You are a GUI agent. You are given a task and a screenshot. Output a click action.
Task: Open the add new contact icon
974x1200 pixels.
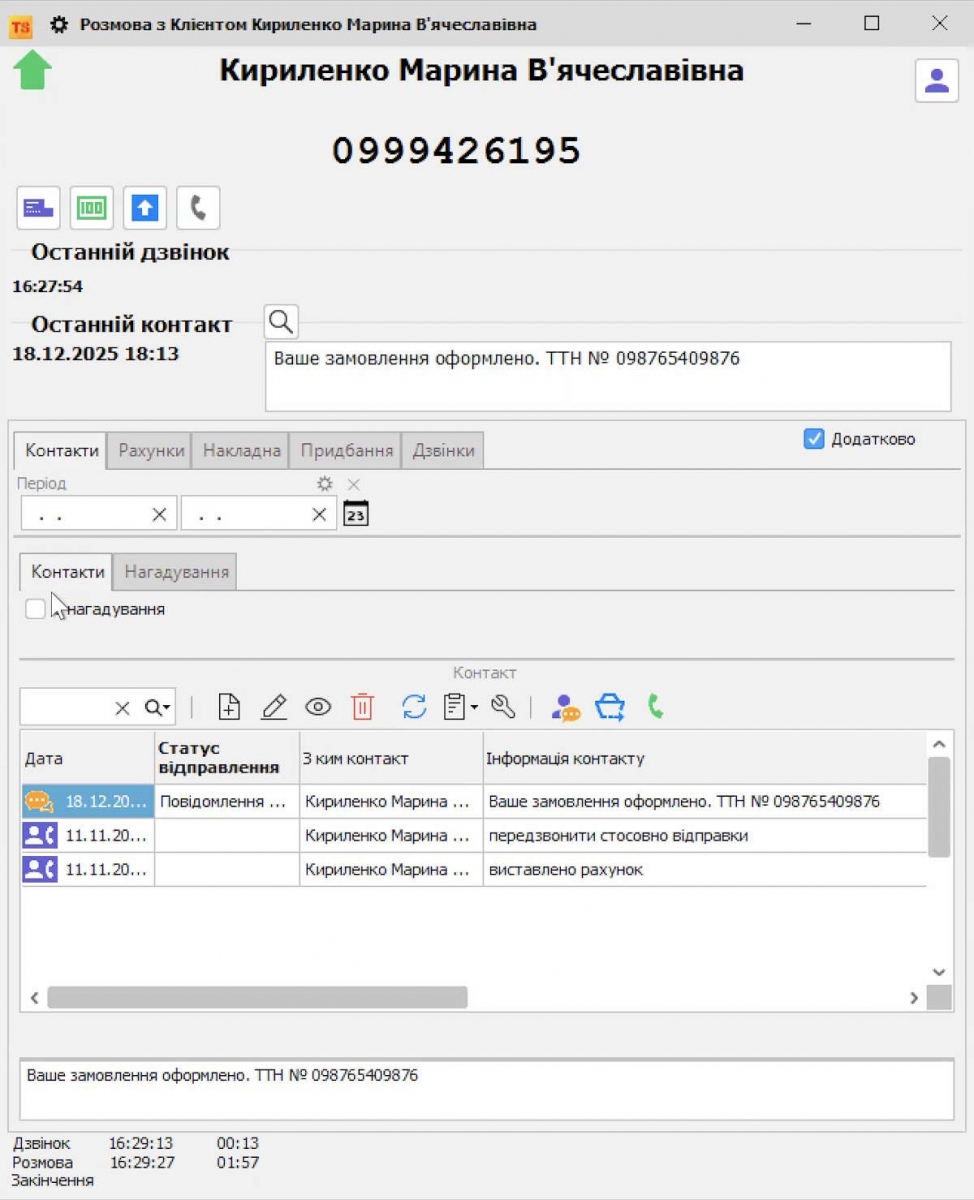(229, 706)
